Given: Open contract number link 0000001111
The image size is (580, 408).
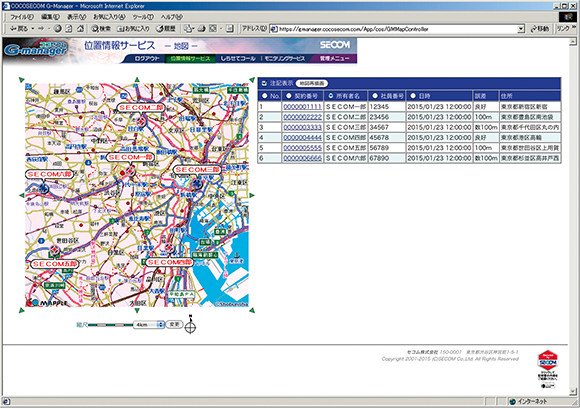Looking at the screenshot, I should pos(302,107).
